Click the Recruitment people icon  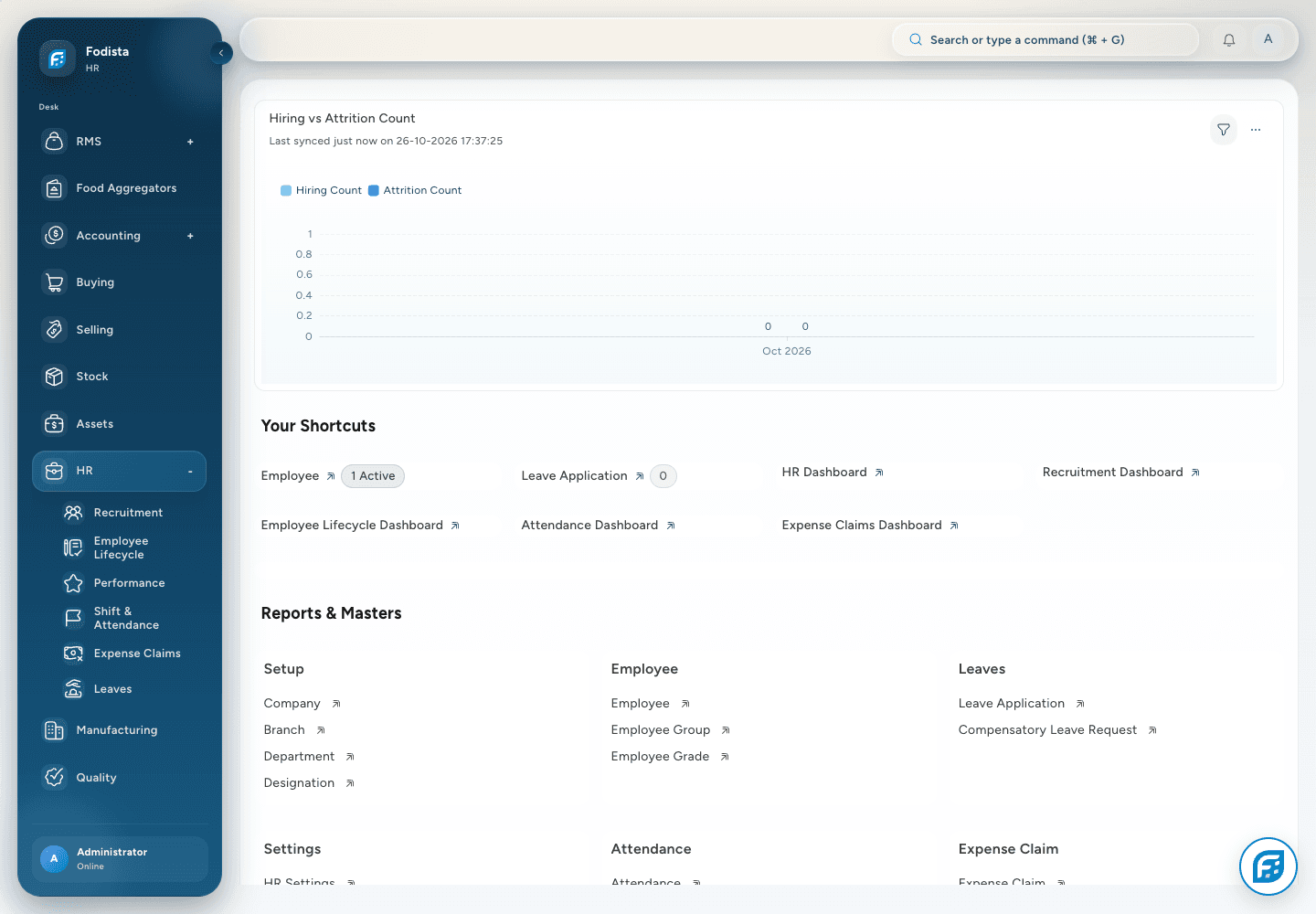click(73, 513)
